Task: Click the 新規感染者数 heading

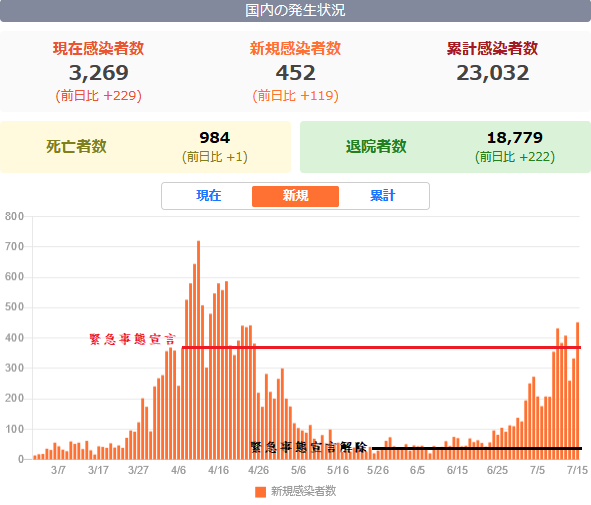Action: pos(296,49)
